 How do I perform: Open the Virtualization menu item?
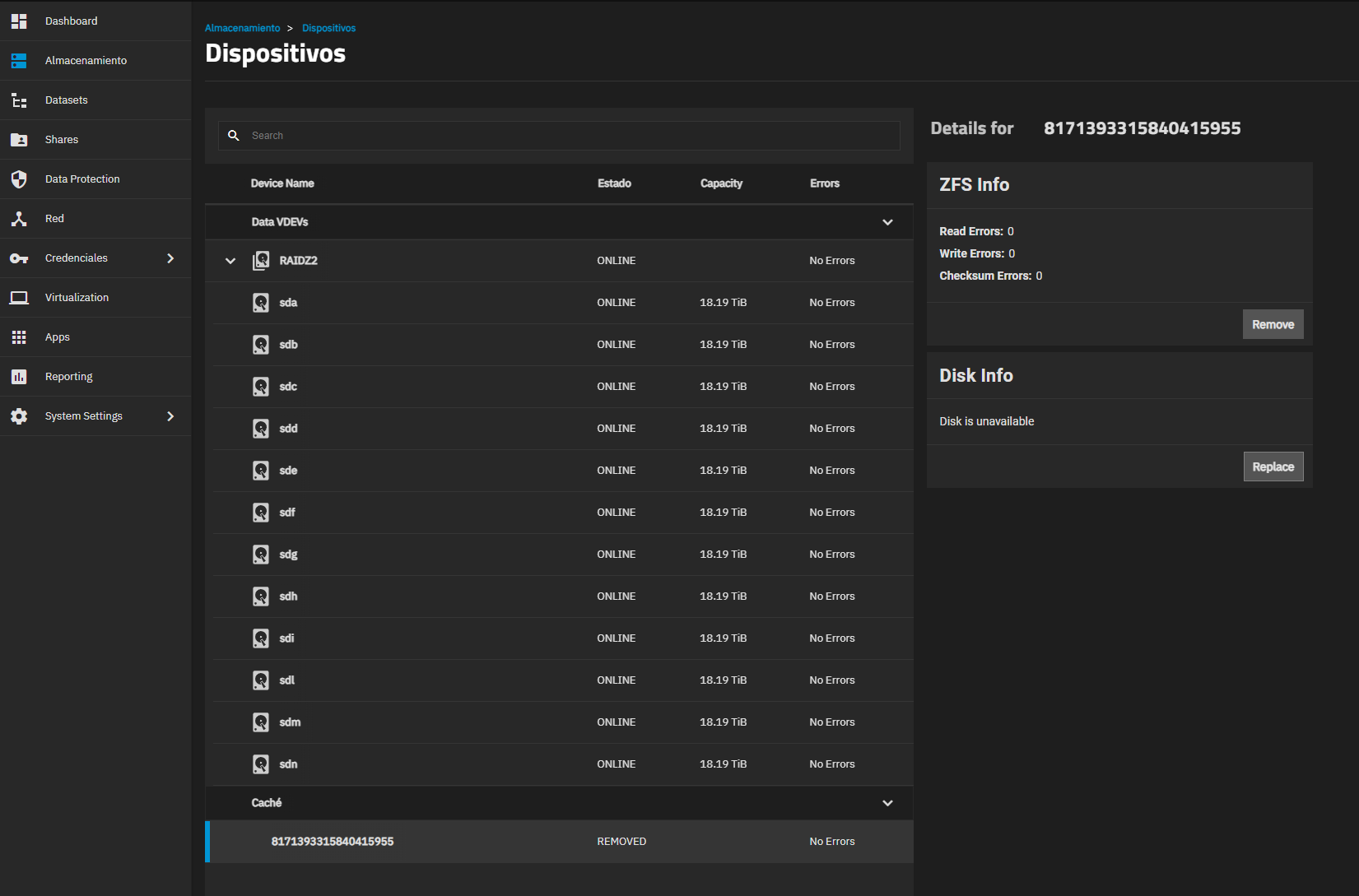click(x=95, y=298)
